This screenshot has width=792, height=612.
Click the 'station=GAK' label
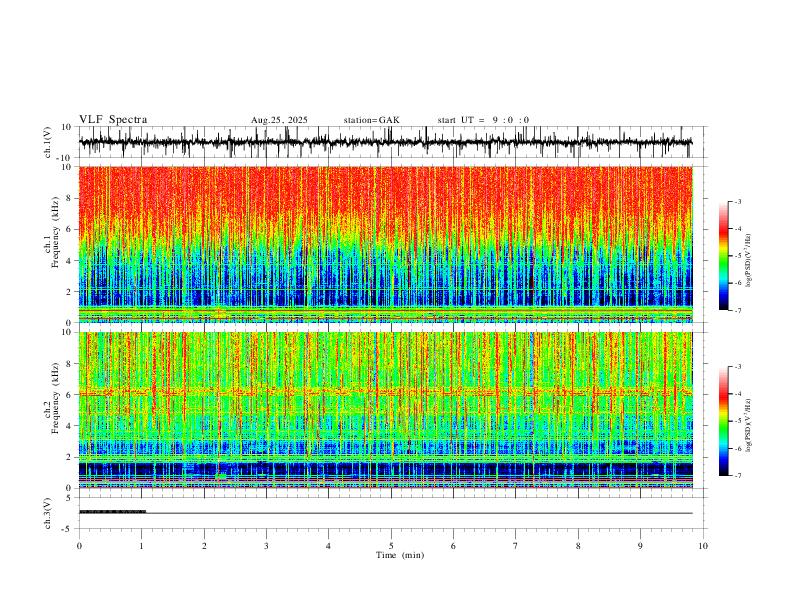point(371,120)
